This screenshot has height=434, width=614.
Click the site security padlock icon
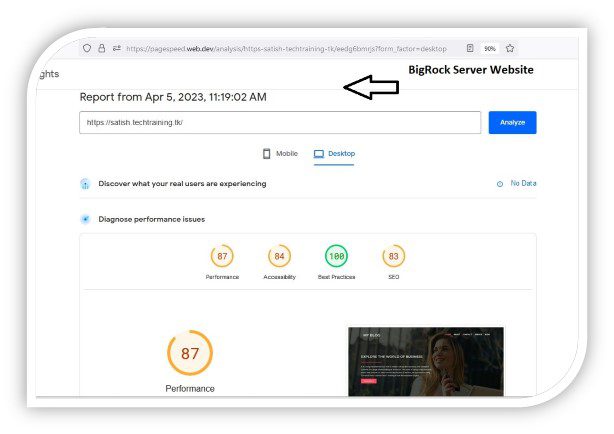[x=102, y=48]
